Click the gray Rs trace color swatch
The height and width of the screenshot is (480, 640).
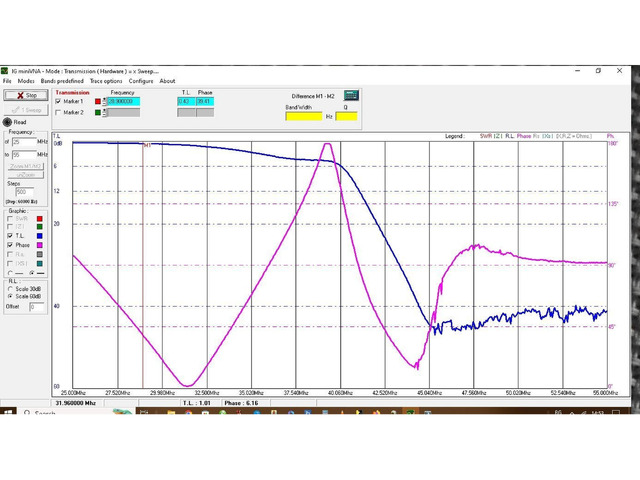tap(40, 254)
